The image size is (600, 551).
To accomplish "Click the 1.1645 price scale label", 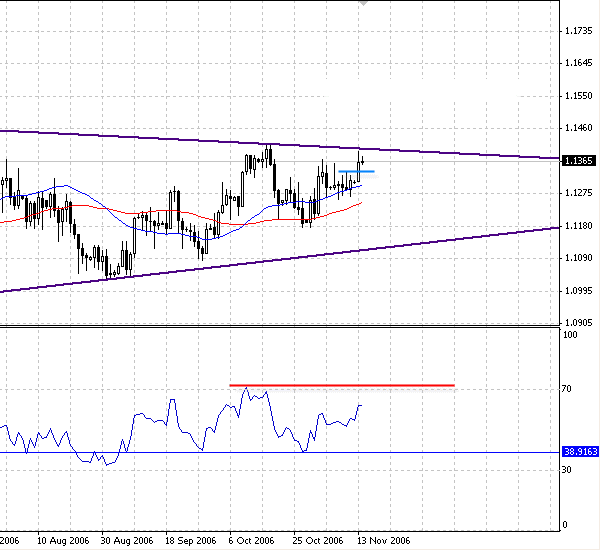I will [x=578, y=63].
